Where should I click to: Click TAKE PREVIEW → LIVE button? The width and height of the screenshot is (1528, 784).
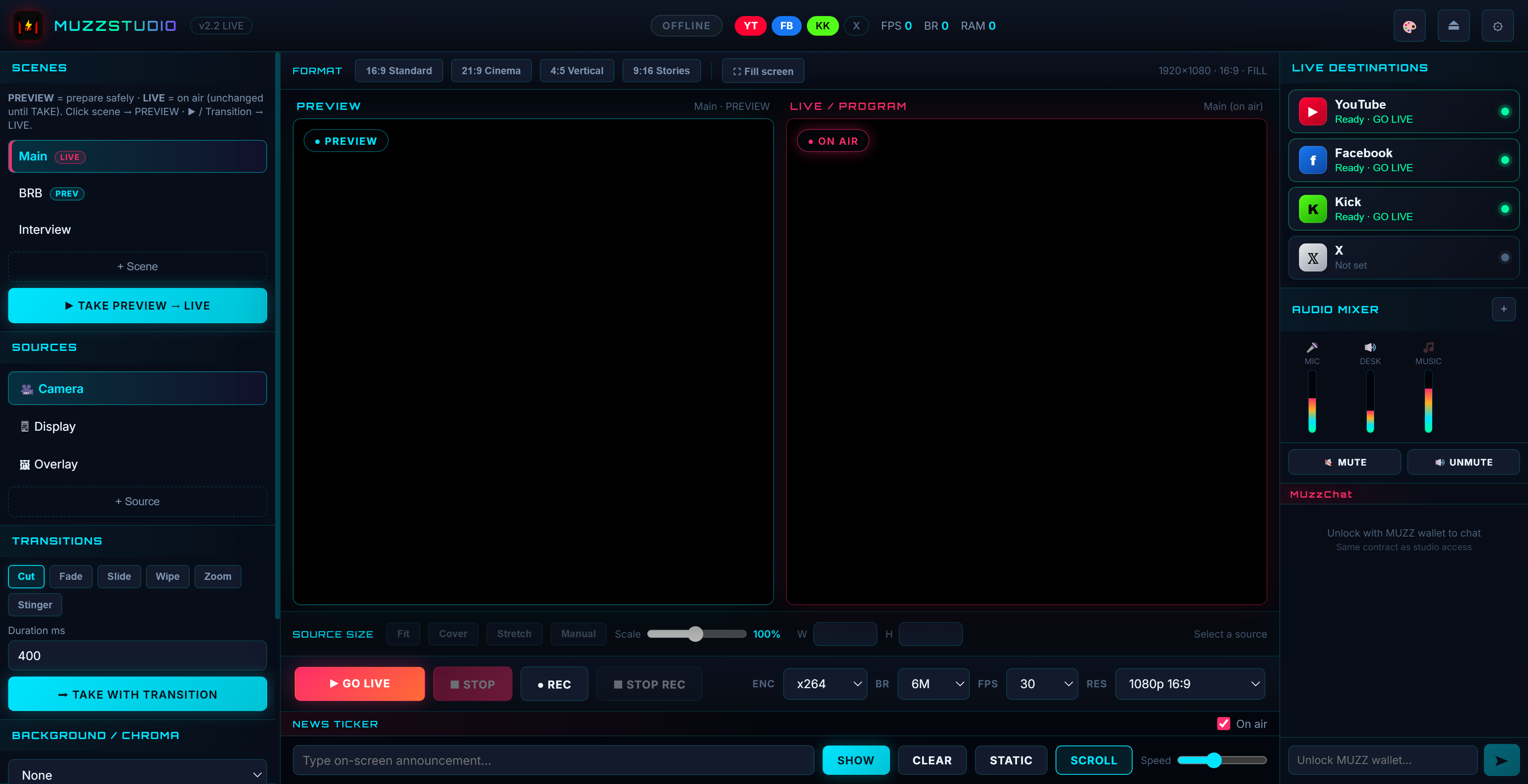point(137,306)
